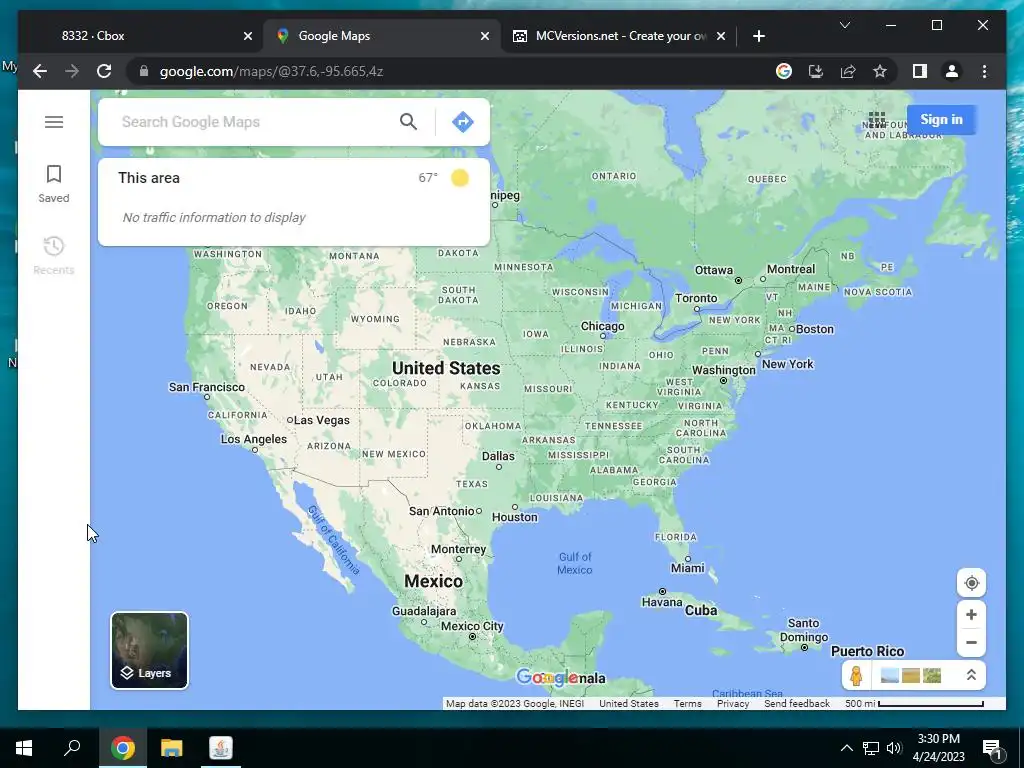This screenshot has height=768, width=1024.
Task: Select the Google Maps tab
Action: 382,36
